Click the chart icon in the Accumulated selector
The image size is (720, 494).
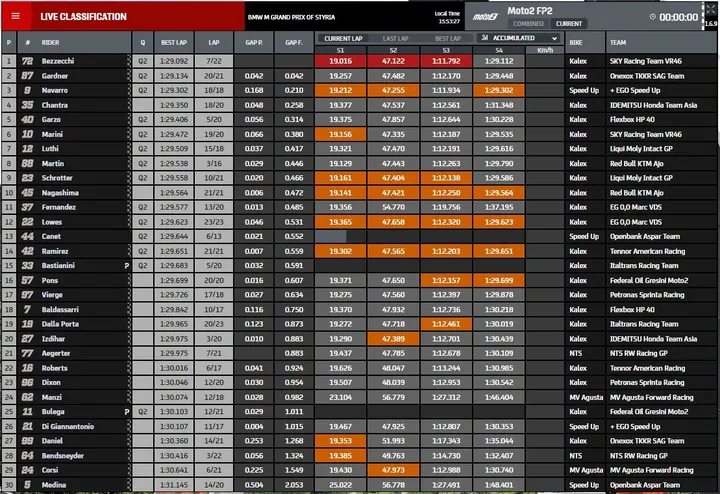point(484,38)
